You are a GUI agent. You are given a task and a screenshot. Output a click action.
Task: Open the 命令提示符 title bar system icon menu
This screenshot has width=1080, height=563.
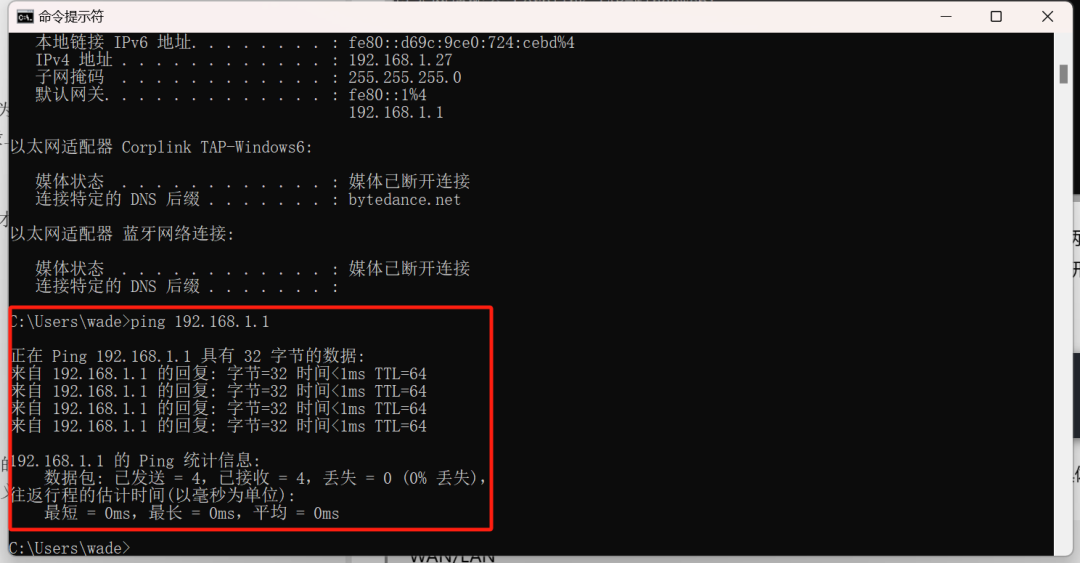pyautogui.click(x=25, y=17)
